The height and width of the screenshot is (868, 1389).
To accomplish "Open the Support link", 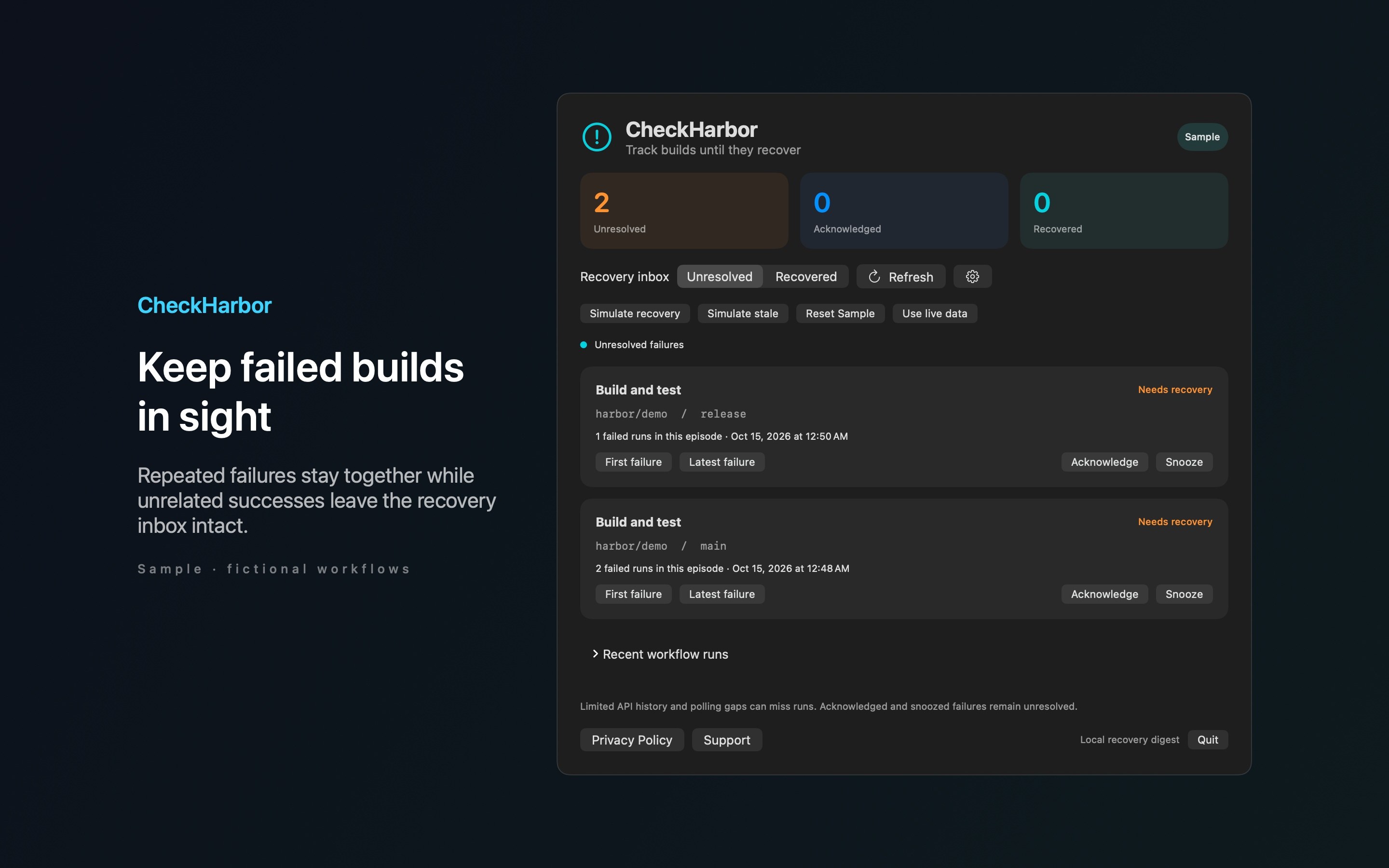I will (727, 740).
